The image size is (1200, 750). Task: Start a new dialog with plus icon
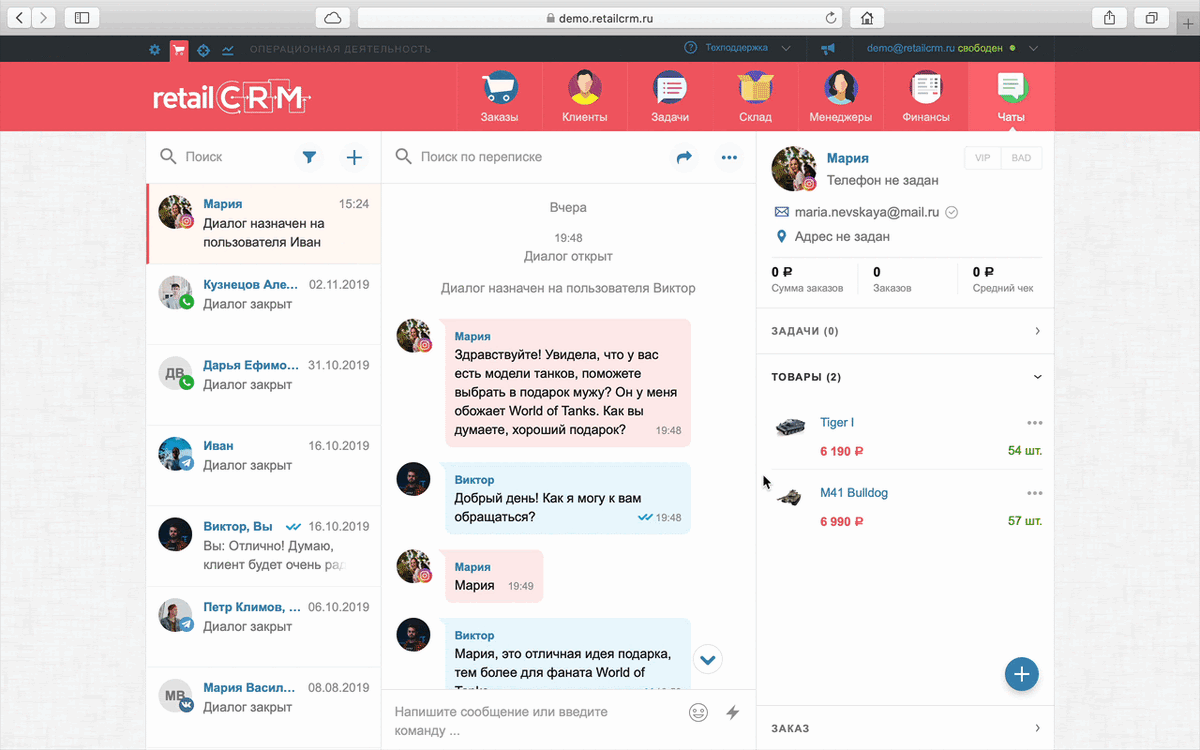click(353, 157)
